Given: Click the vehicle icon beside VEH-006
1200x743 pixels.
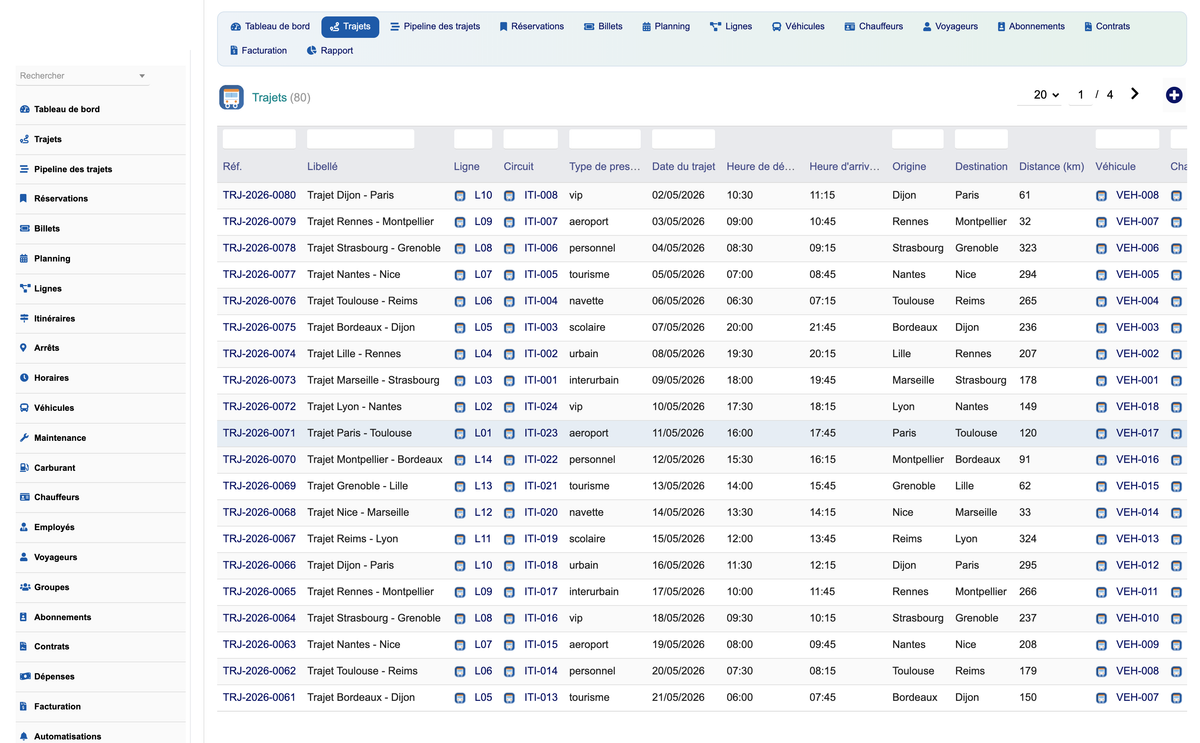Looking at the screenshot, I should click(x=1101, y=248).
